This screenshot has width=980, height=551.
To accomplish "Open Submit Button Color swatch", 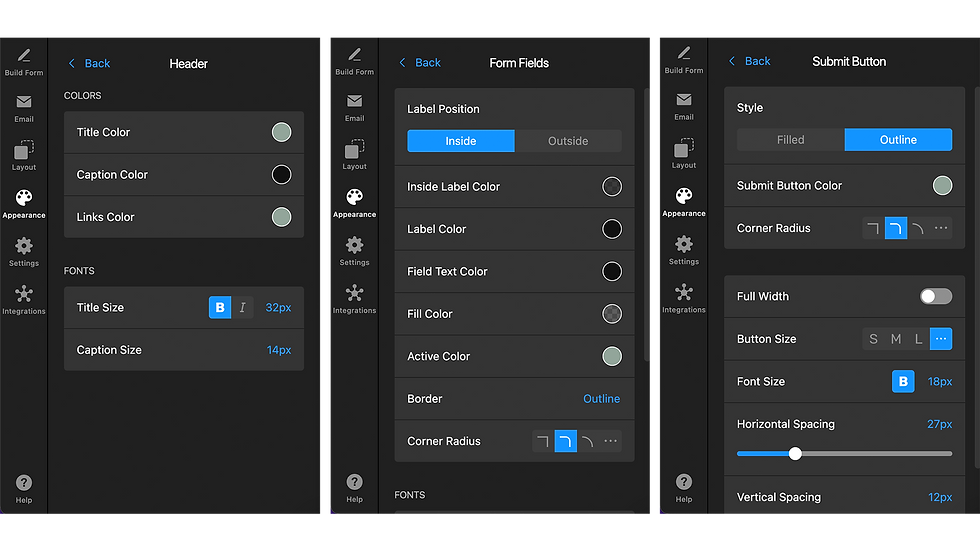I will click(942, 186).
